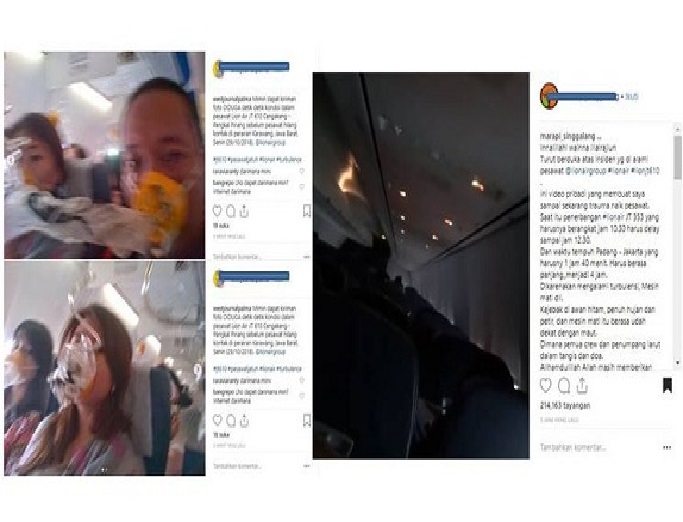This screenshot has width=683, height=522.
Task: Open comments on the airplane cabin video post
Action: (564, 386)
